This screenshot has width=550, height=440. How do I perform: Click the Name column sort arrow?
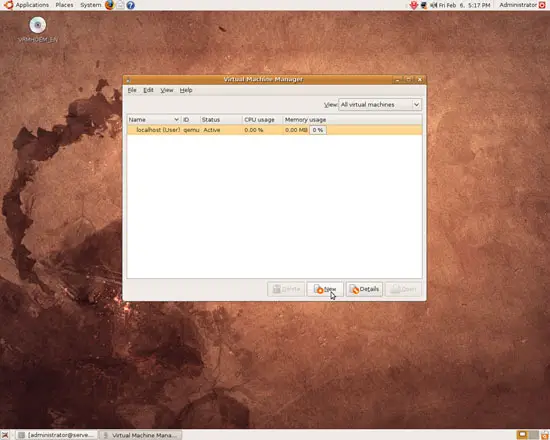click(x=176, y=120)
